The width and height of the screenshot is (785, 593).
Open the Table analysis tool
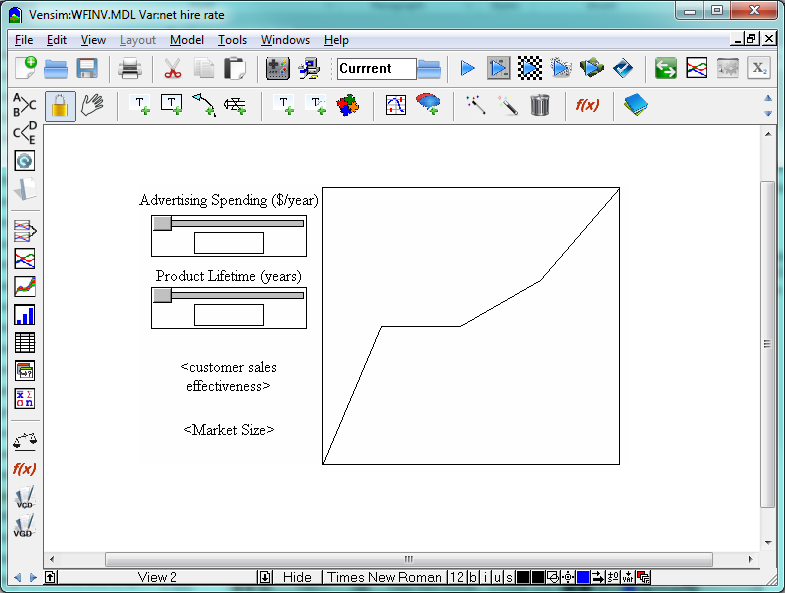tap(25, 342)
